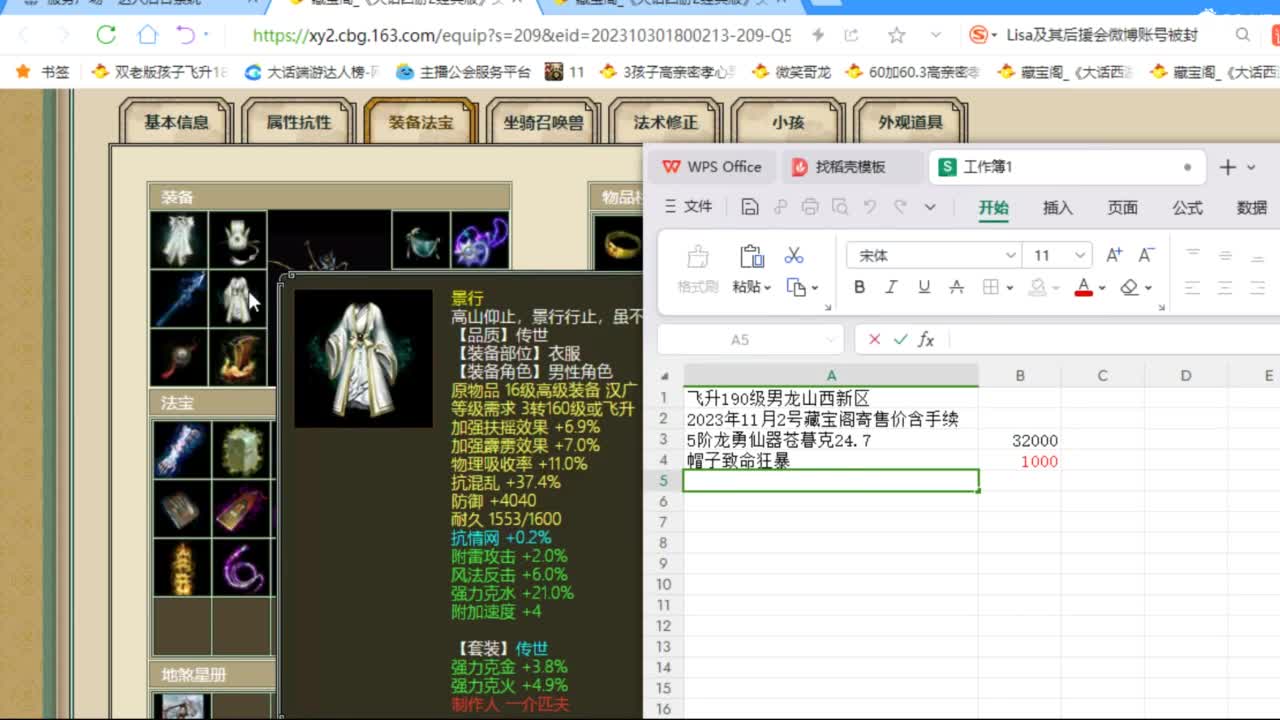This screenshot has width=1280, height=720.
Task: Open the 外观道具 tab
Action: (911, 123)
